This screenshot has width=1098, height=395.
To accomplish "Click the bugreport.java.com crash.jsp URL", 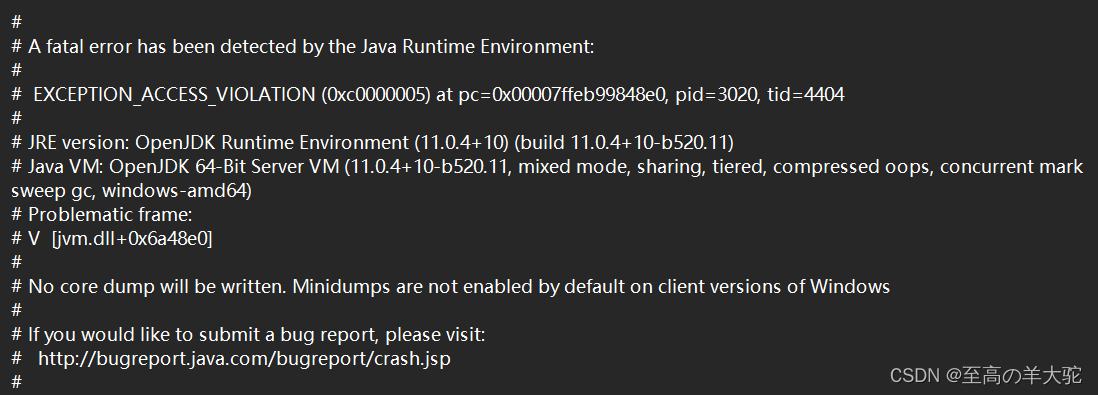I will click(244, 359).
